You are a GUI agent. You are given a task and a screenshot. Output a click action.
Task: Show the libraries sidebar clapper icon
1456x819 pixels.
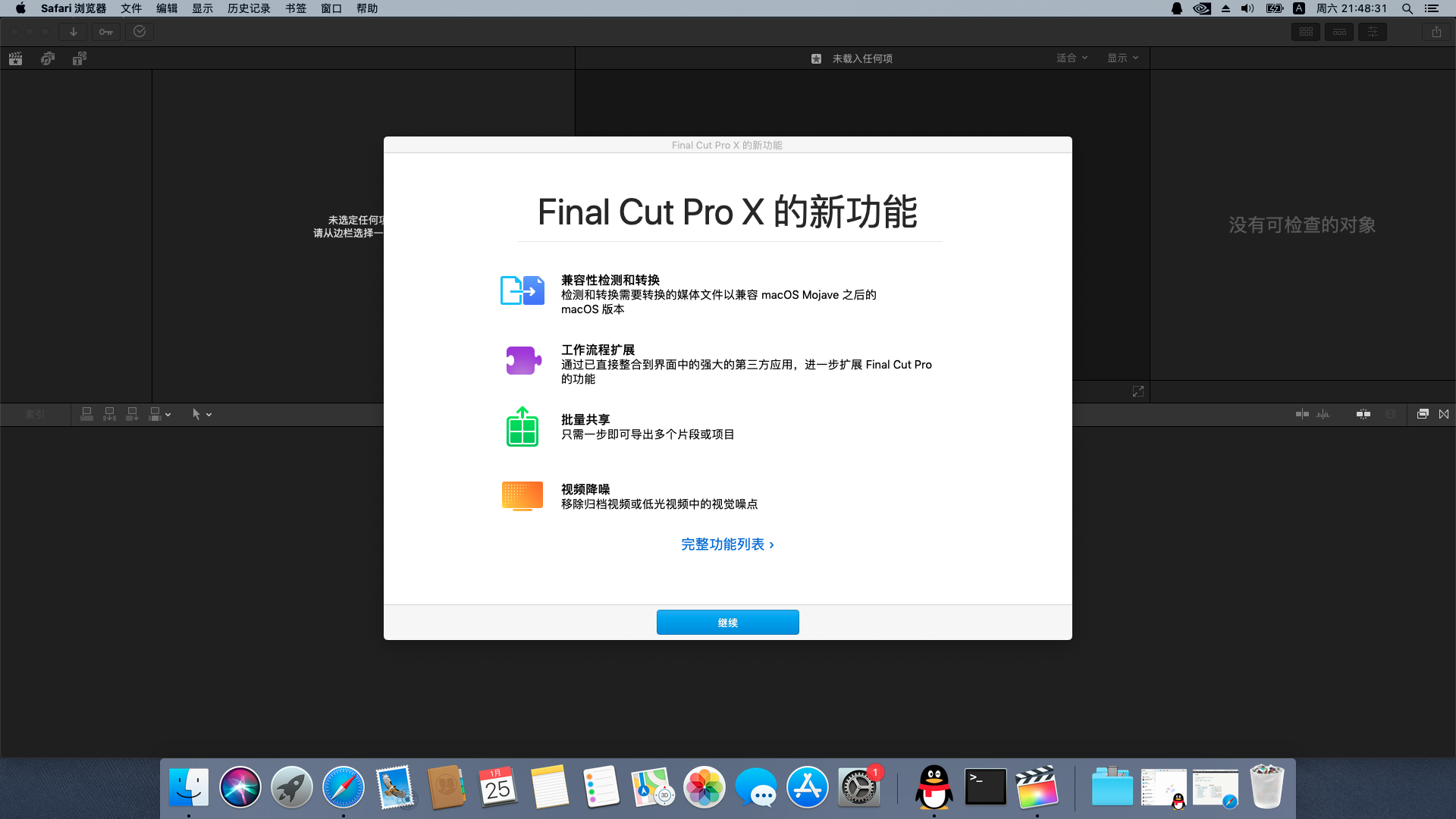click(16, 58)
